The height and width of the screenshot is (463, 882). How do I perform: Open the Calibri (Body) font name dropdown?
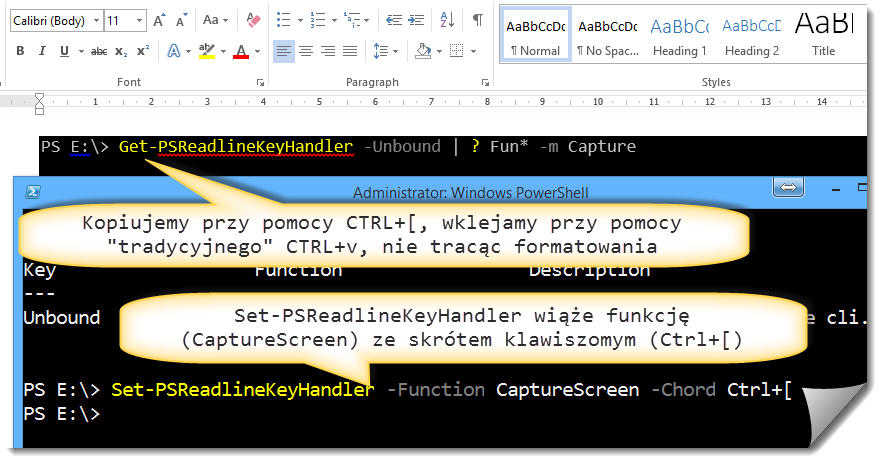point(95,20)
